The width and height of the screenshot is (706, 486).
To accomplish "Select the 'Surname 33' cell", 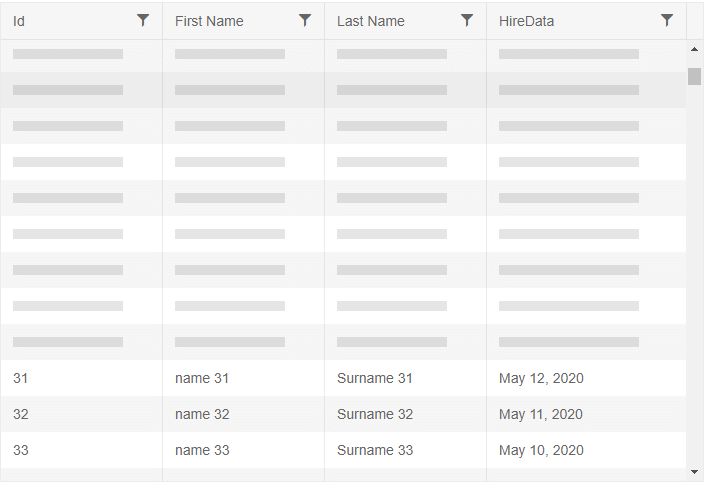I will coord(375,450).
